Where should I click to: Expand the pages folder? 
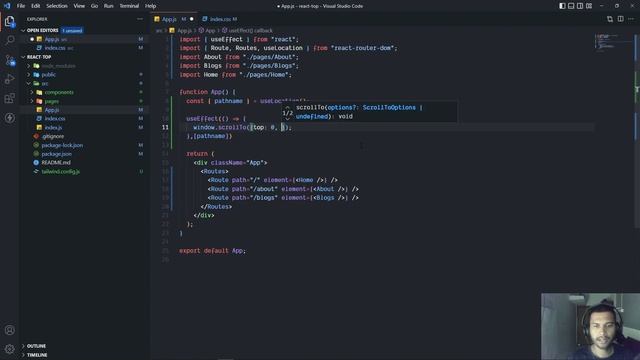[32, 101]
